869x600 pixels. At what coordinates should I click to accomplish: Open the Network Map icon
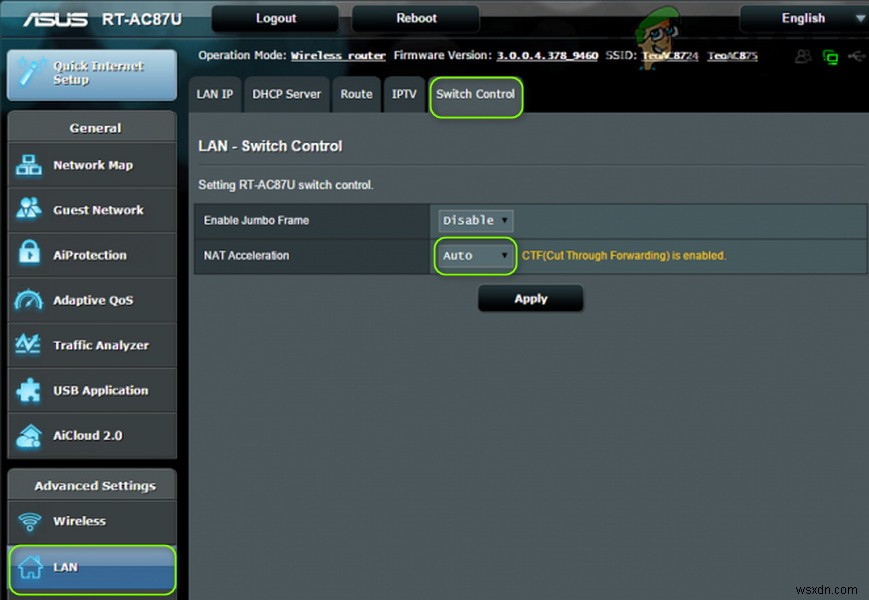[29, 165]
